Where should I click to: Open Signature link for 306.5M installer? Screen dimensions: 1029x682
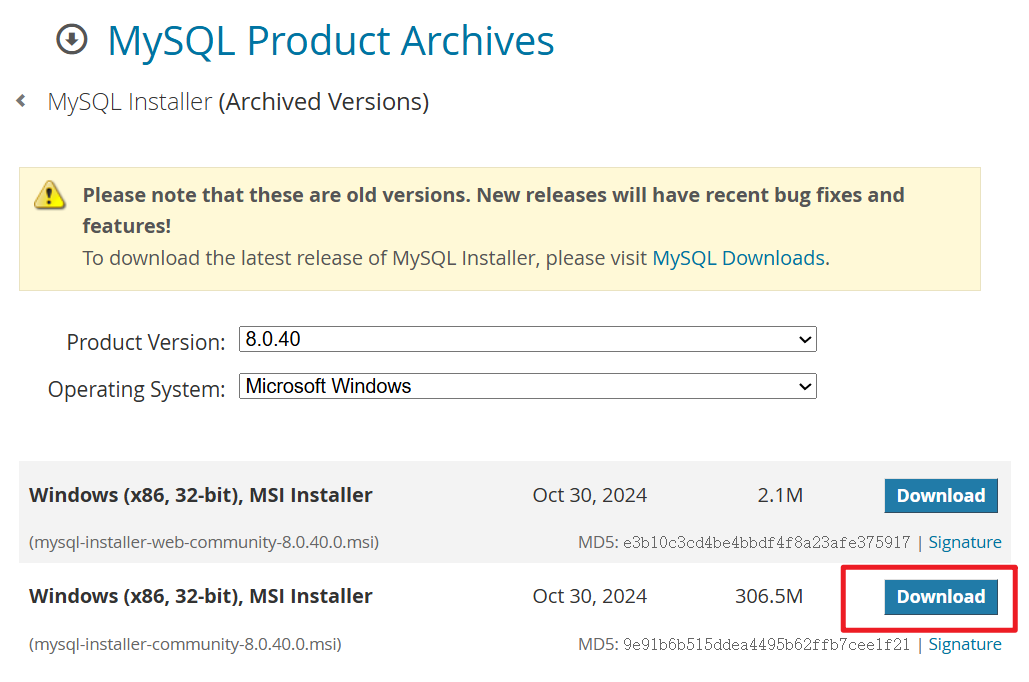tap(964, 644)
